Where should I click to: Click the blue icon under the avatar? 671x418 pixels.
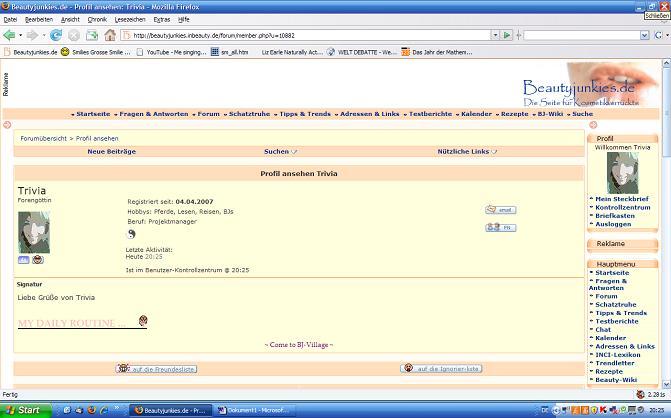[x=24, y=260]
